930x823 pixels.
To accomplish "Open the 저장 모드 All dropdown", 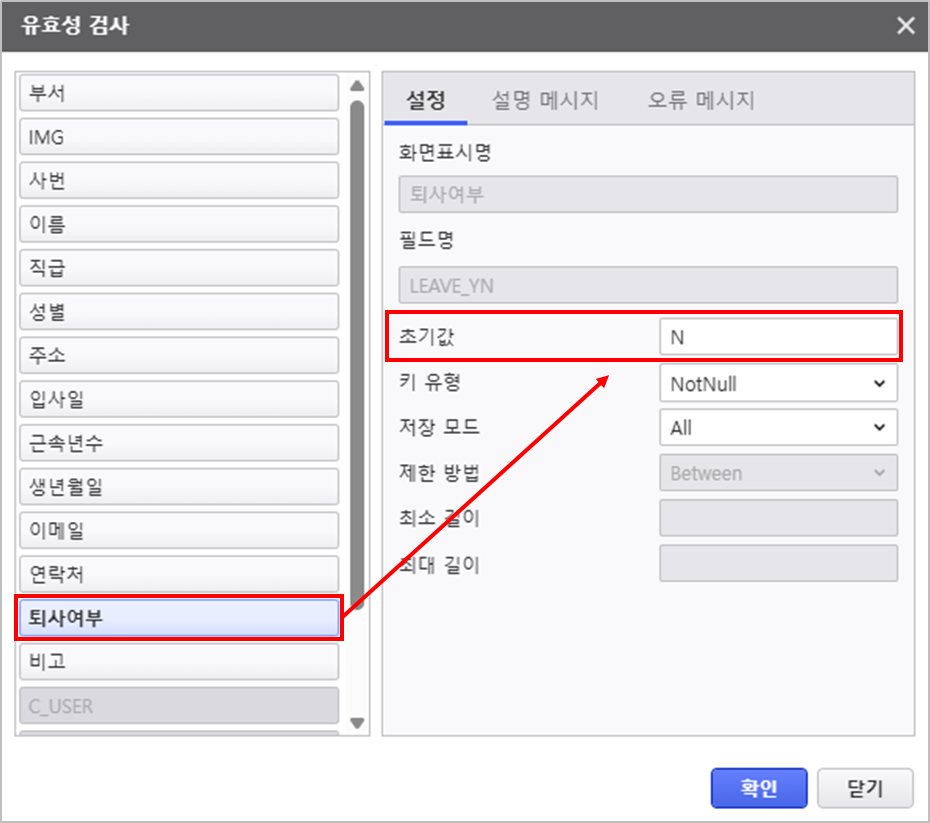I will click(778, 428).
